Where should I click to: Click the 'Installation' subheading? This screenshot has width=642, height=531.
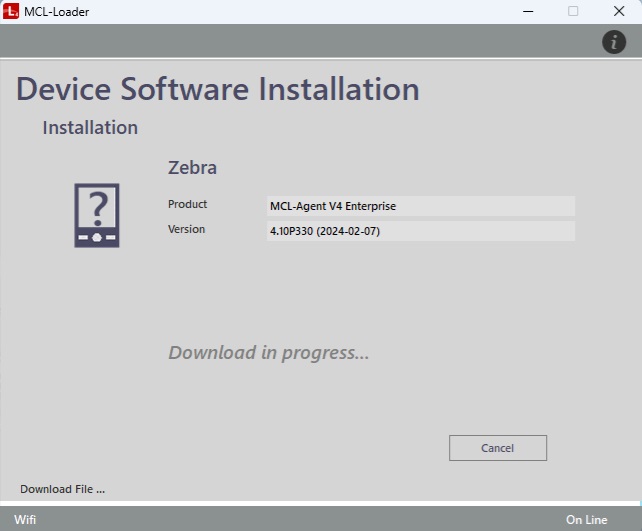[90, 127]
